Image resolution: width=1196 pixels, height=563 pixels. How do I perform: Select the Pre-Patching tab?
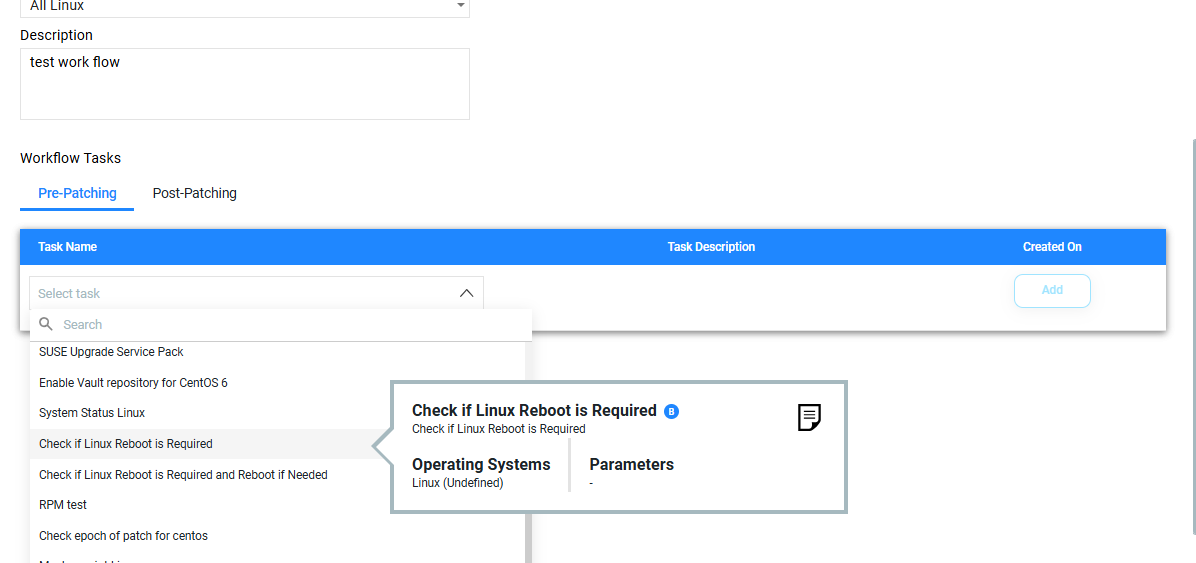[77, 193]
